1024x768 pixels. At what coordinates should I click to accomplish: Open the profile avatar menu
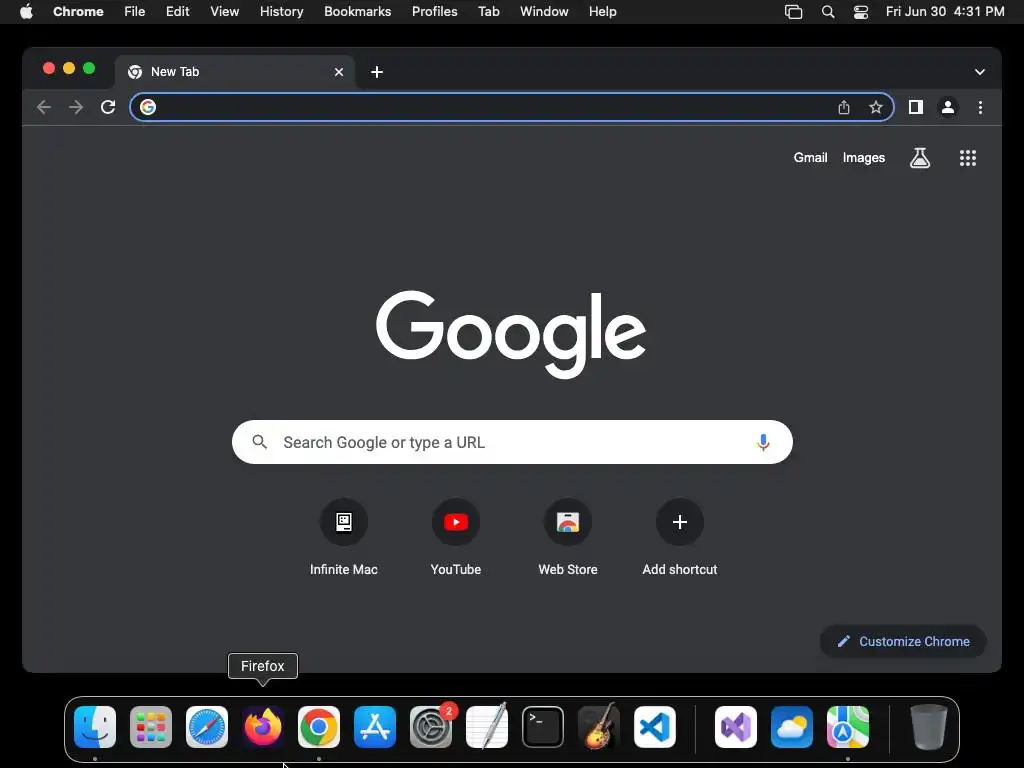(948, 107)
